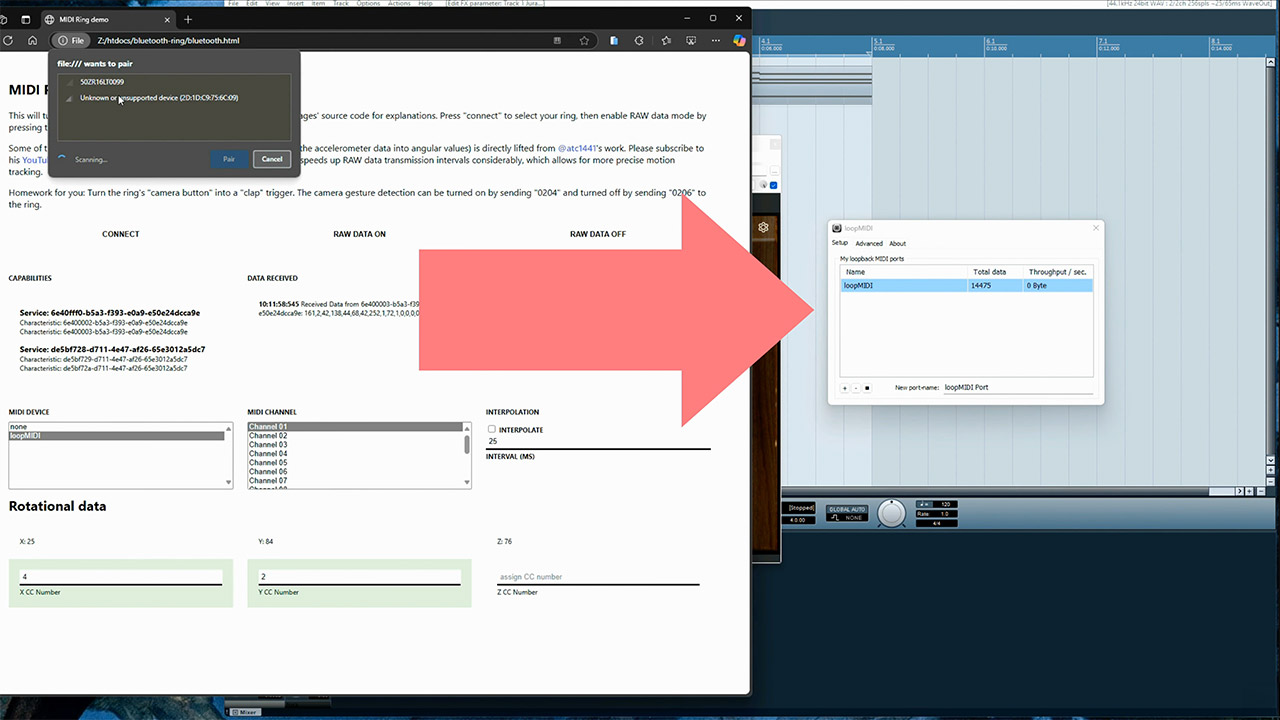Click the Z CC number input field

[598, 577]
